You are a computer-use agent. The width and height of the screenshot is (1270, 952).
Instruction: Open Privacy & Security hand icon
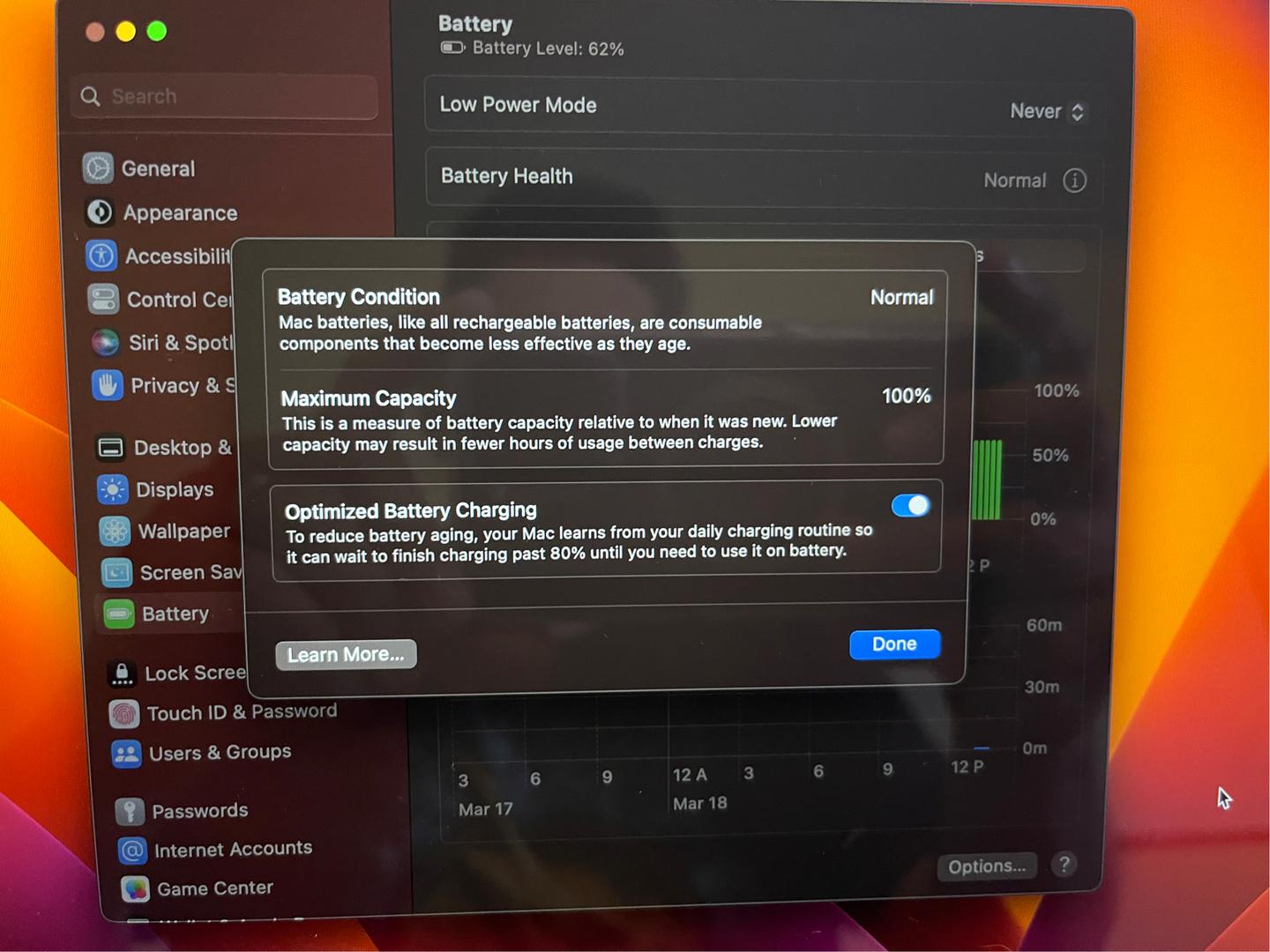tap(107, 385)
